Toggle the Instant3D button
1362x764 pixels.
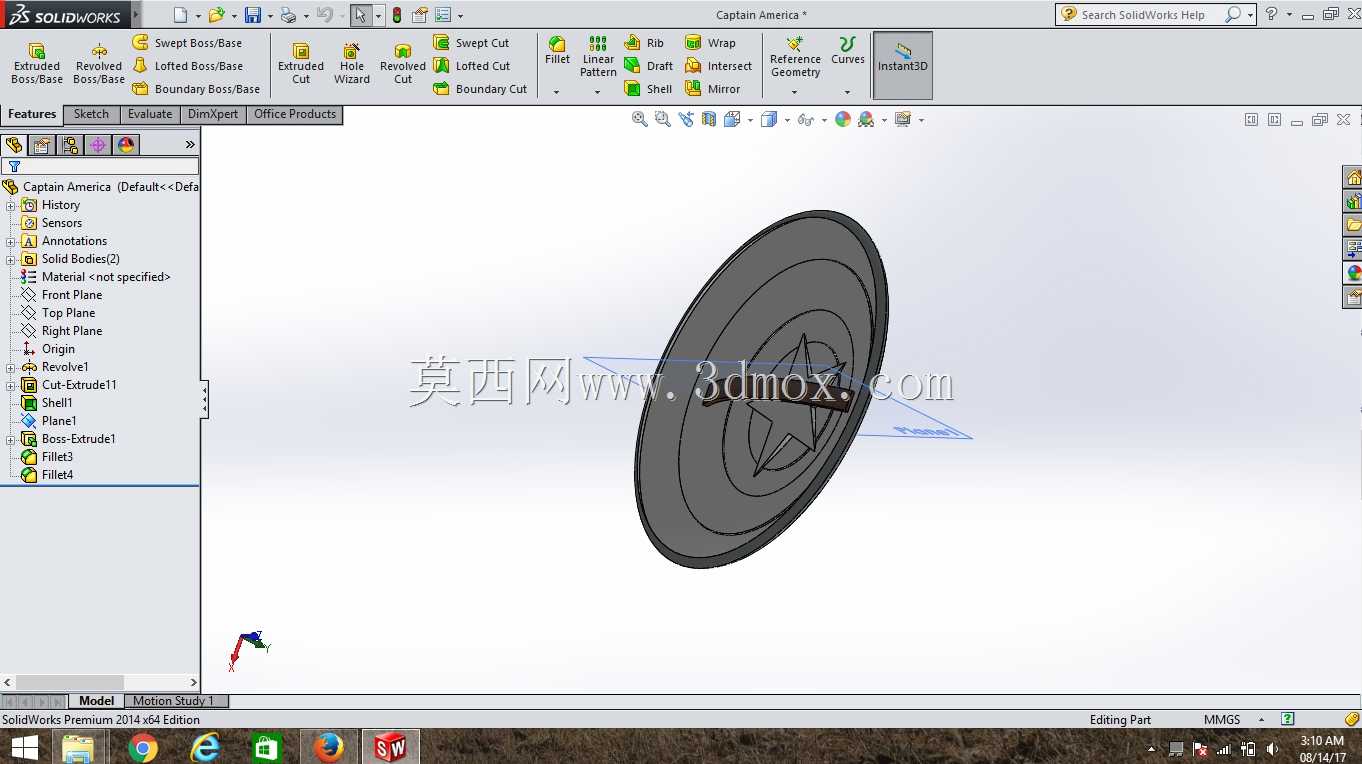[x=903, y=65]
